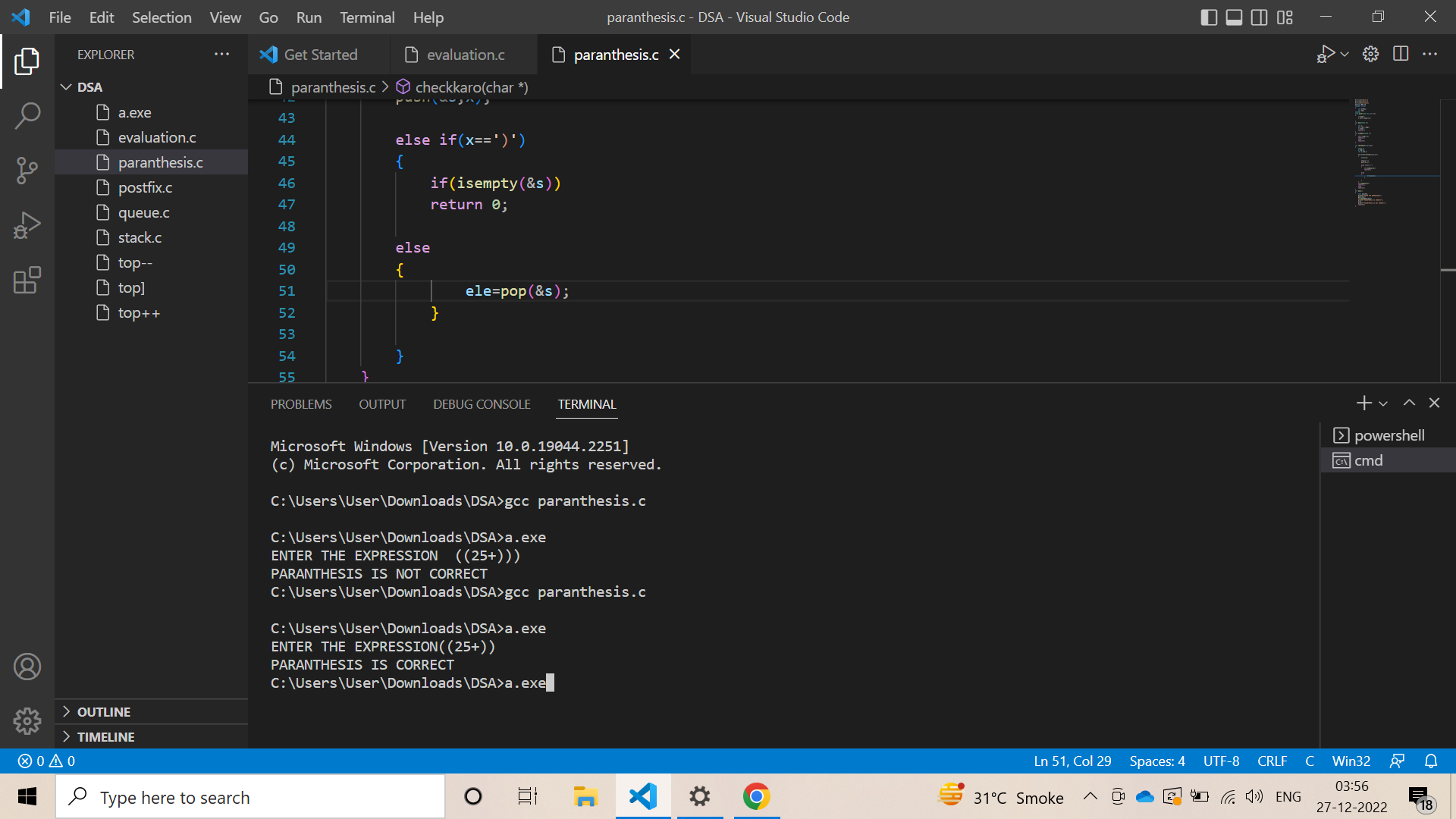Expand the TIMELINE section

[105, 736]
